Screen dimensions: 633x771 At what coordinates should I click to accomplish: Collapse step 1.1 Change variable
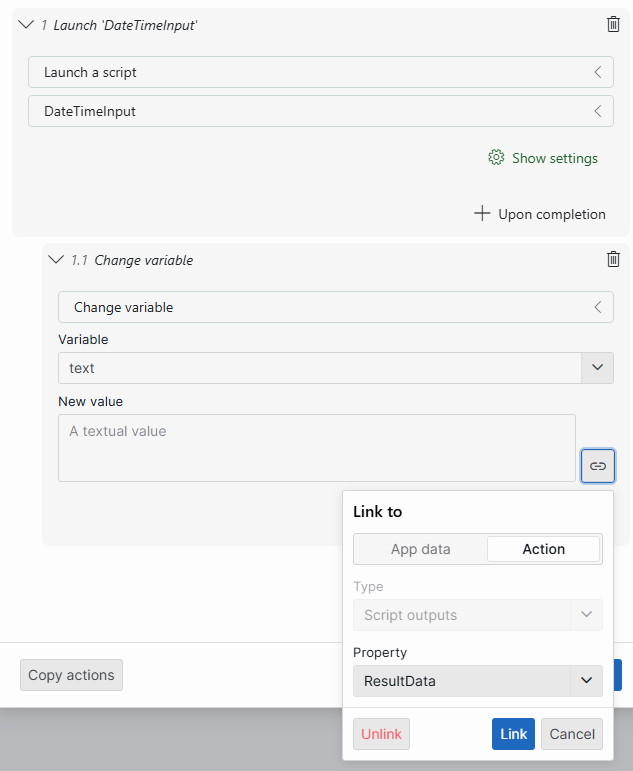tap(56, 259)
